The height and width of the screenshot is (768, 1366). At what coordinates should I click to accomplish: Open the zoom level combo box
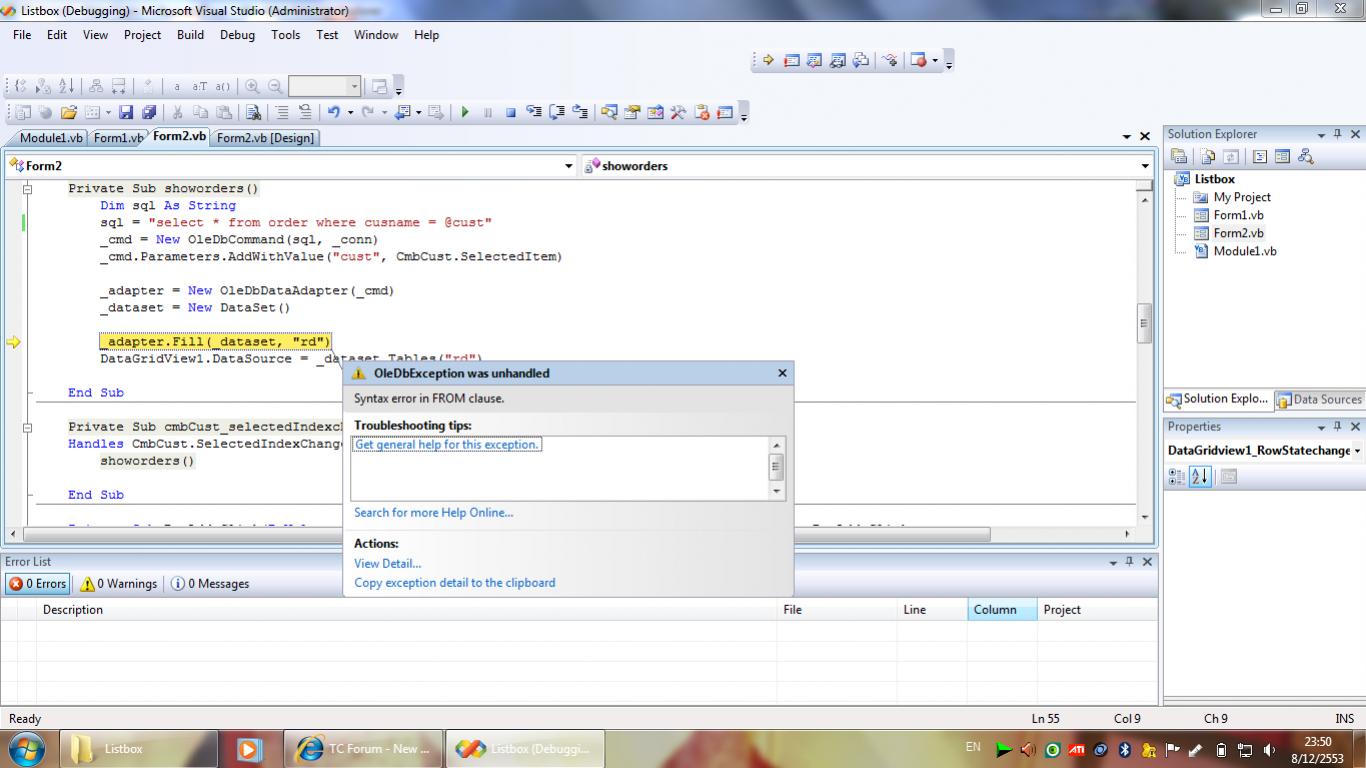point(324,86)
